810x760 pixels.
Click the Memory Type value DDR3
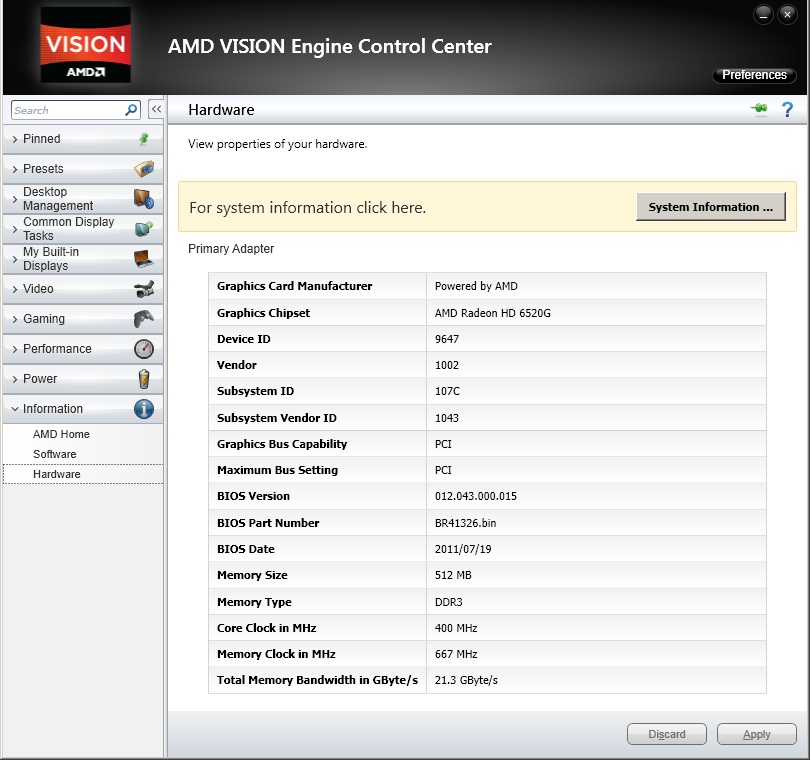pos(448,602)
